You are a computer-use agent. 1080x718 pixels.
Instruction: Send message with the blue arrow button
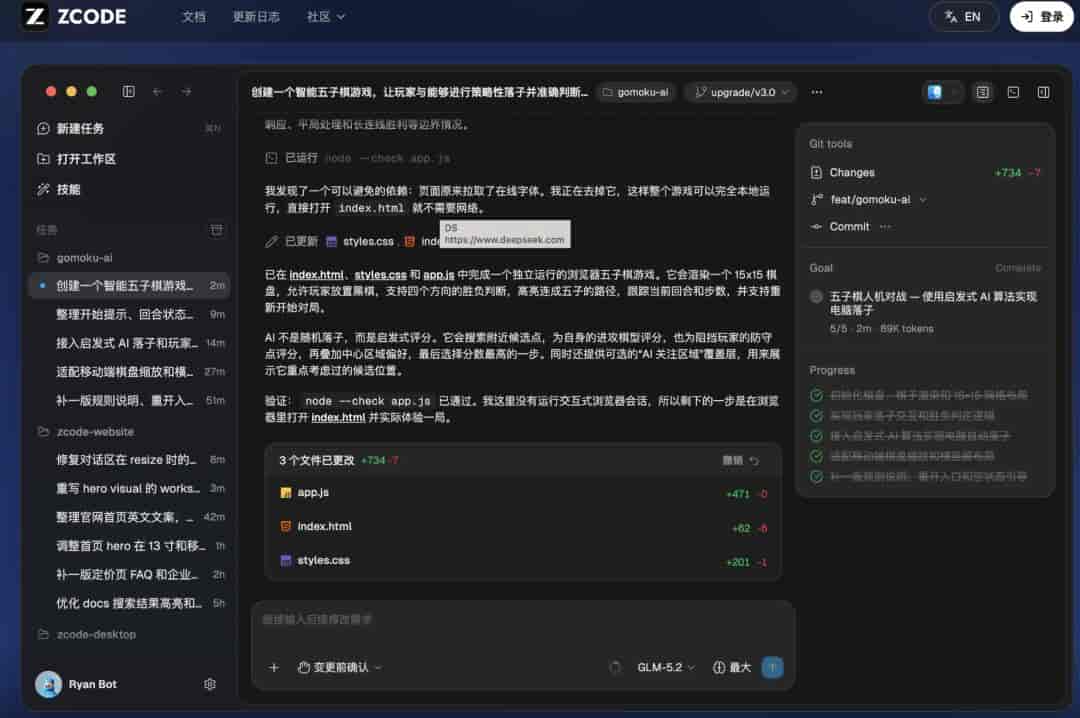click(x=772, y=667)
